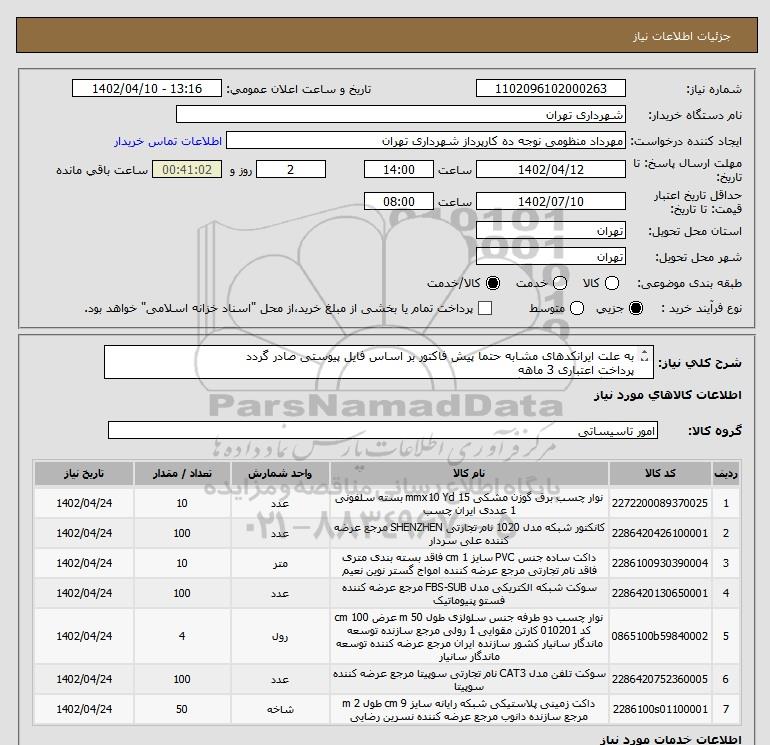This screenshot has height=745, width=770.
Task: Click the delivery province field تهران
Action: tap(550, 230)
